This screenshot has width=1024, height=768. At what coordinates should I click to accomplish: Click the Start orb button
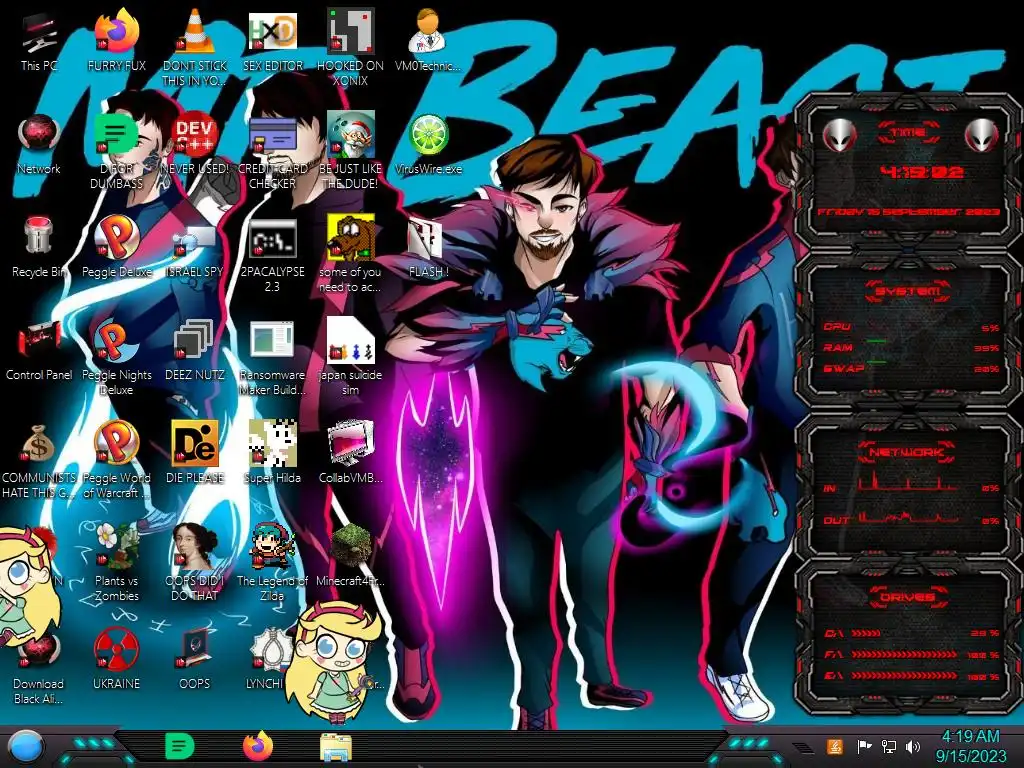pos(24,747)
